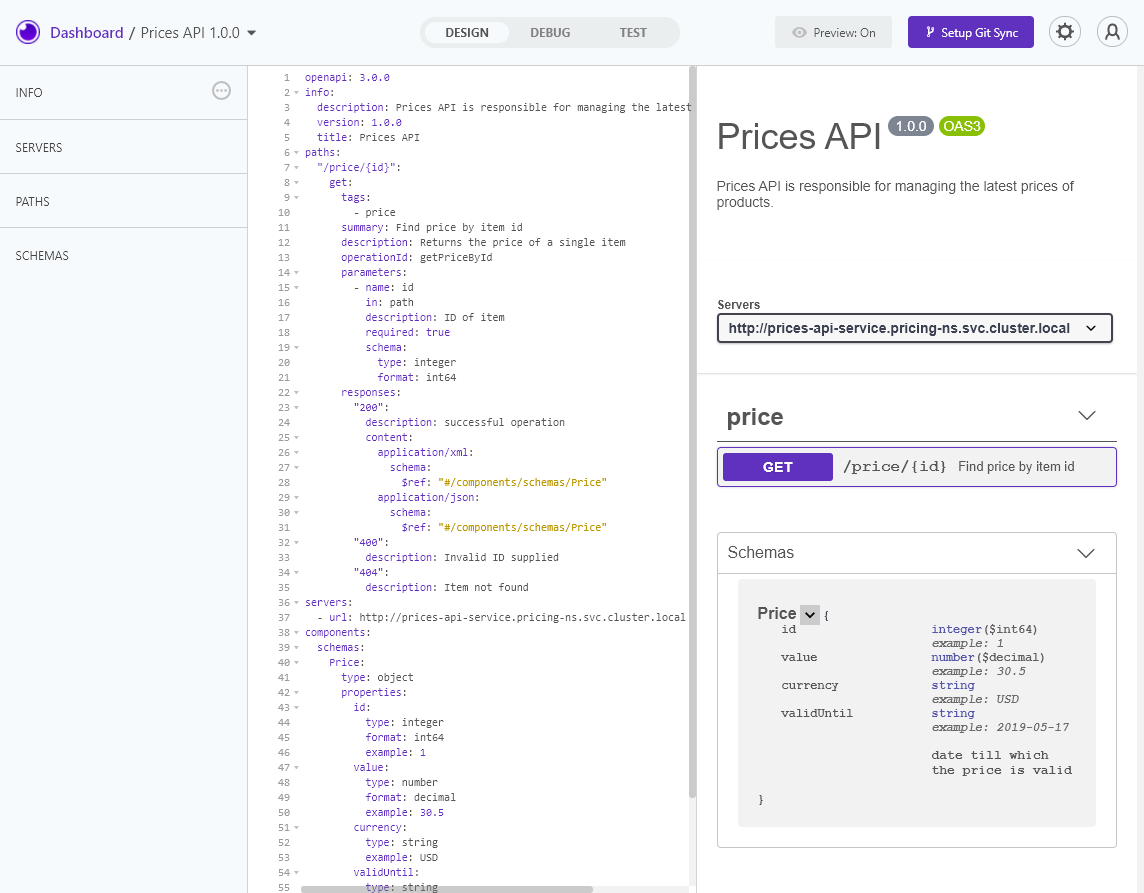The image size is (1144, 893).
Task: Click the currency property in Price model
Action: click(810, 686)
